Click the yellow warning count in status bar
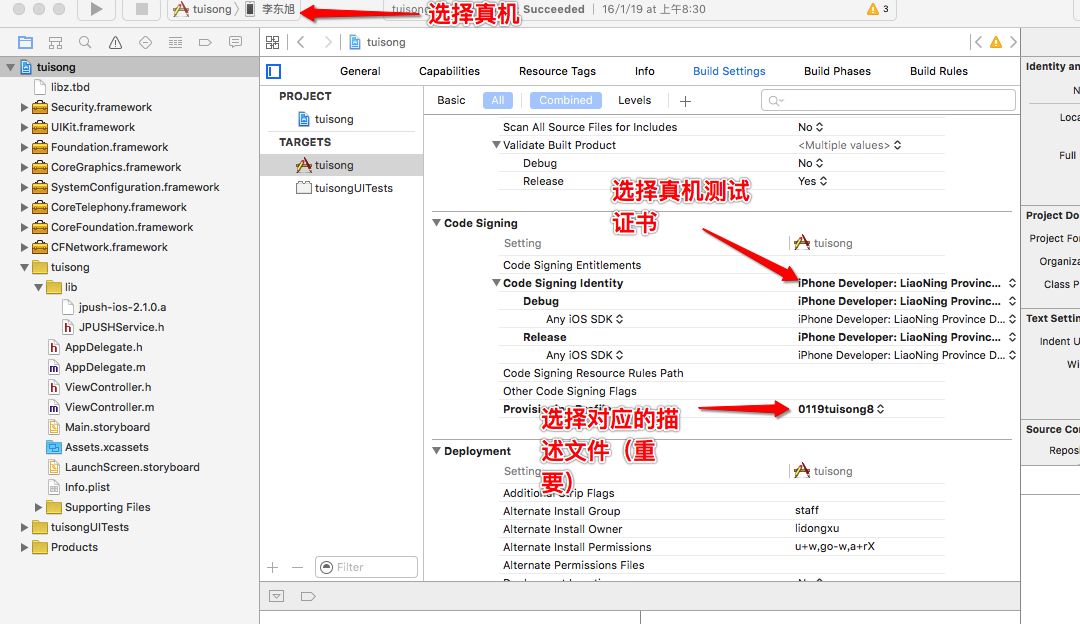This screenshot has height=624, width=1080. (878, 9)
